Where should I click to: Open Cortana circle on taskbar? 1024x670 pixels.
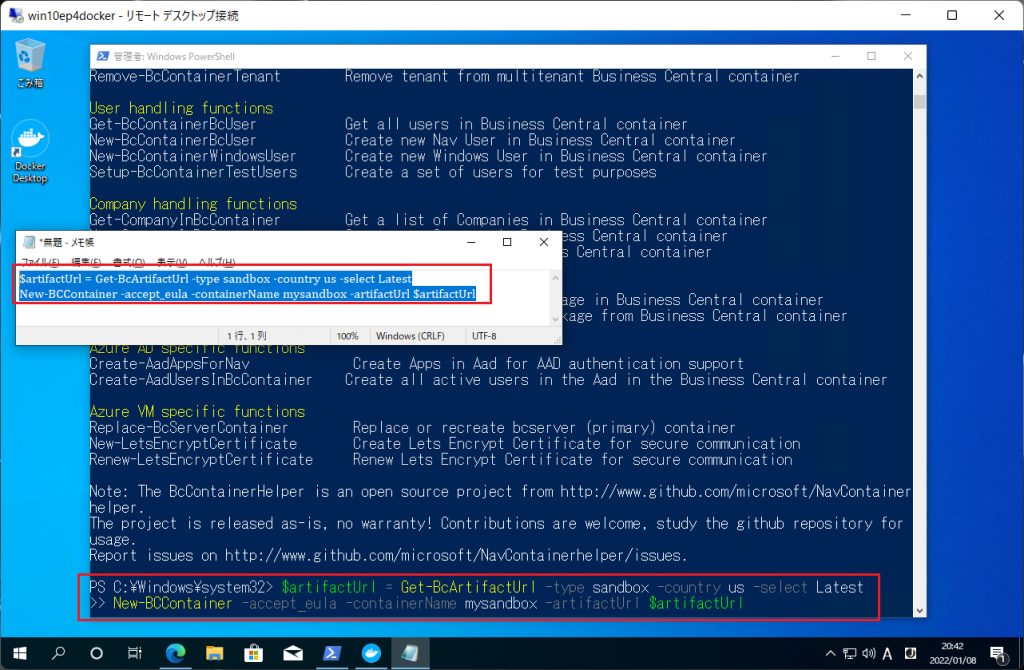(97, 653)
